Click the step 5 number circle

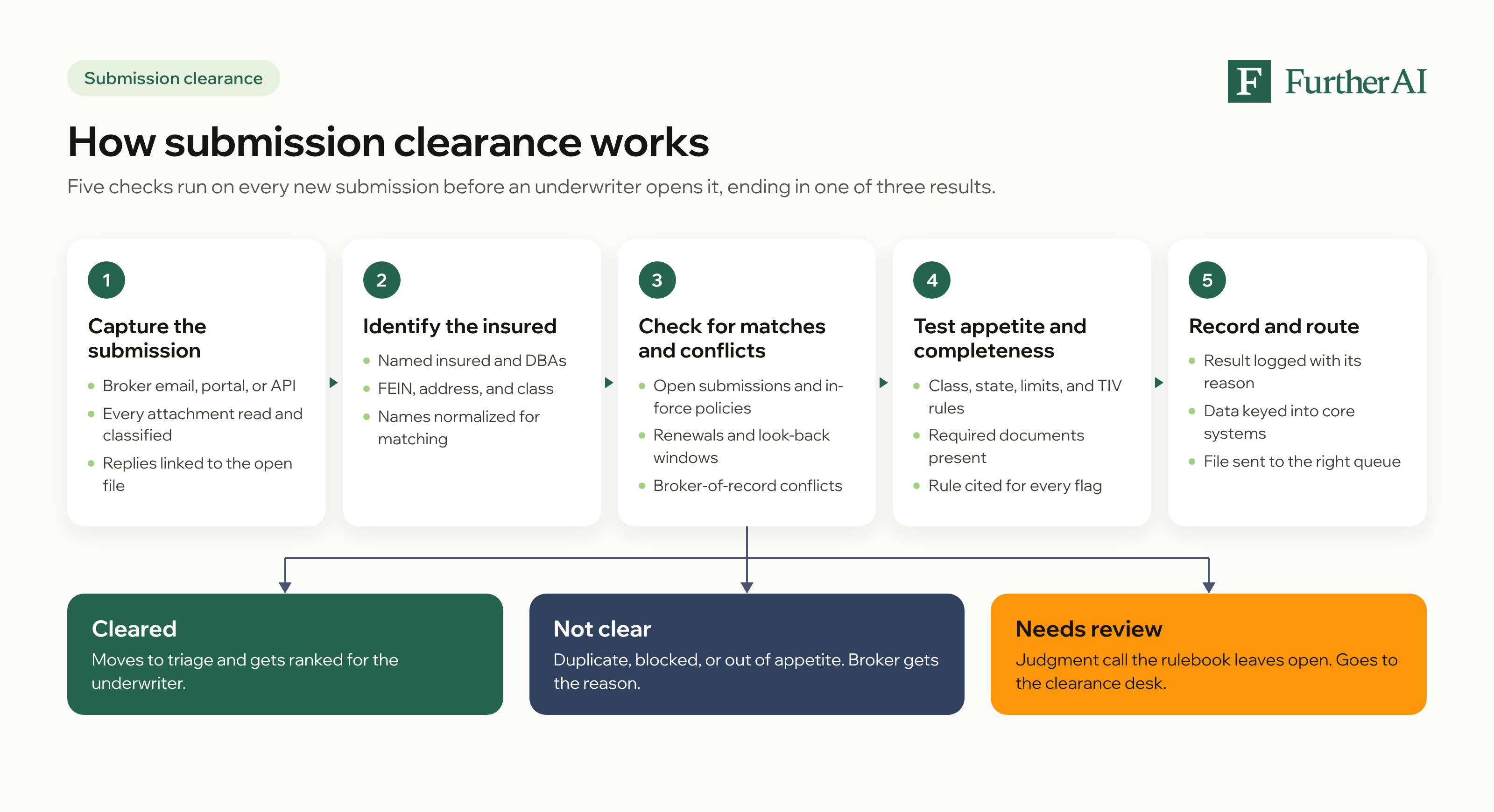[x=1207, y=280]
